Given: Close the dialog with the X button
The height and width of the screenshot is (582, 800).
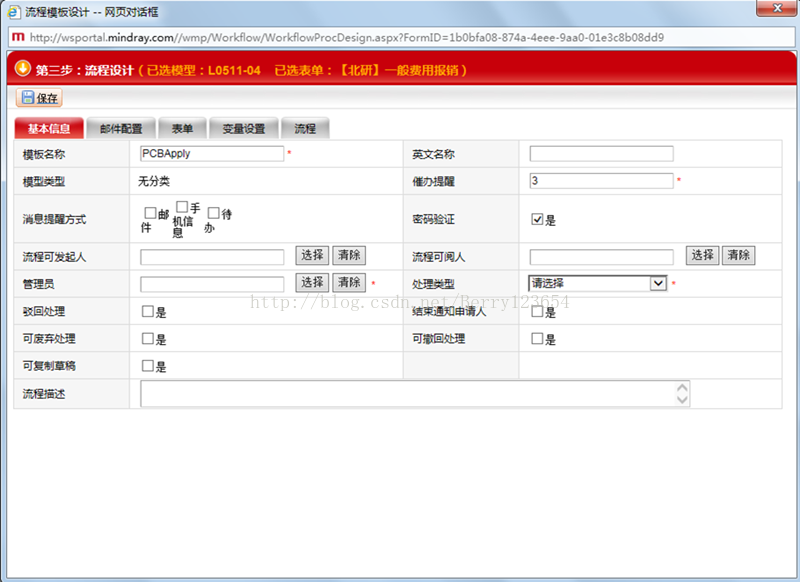Looking at the screenshot, I should (777, 8).
